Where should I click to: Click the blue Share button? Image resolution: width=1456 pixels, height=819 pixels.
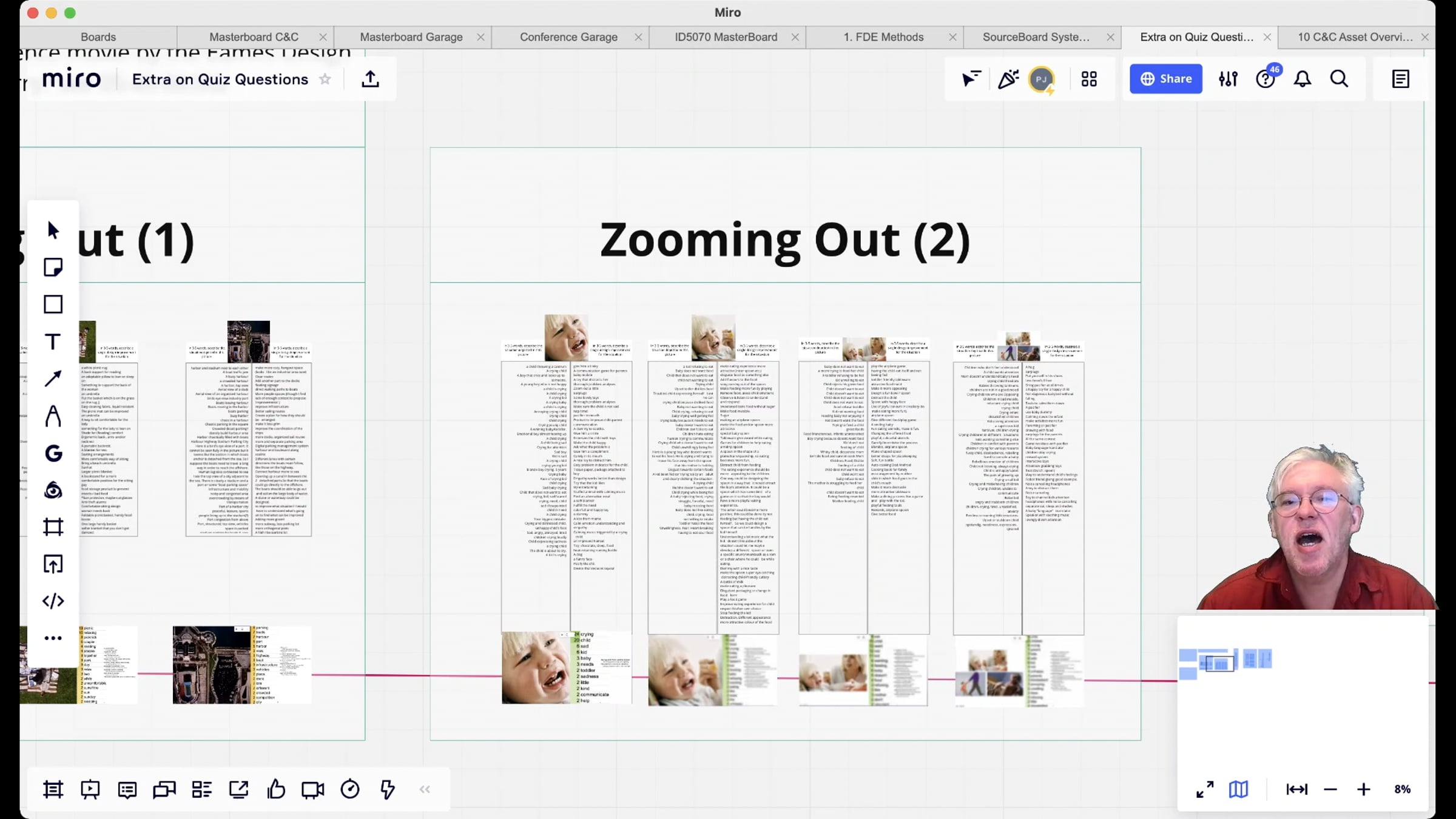[x=1165, y=79]
